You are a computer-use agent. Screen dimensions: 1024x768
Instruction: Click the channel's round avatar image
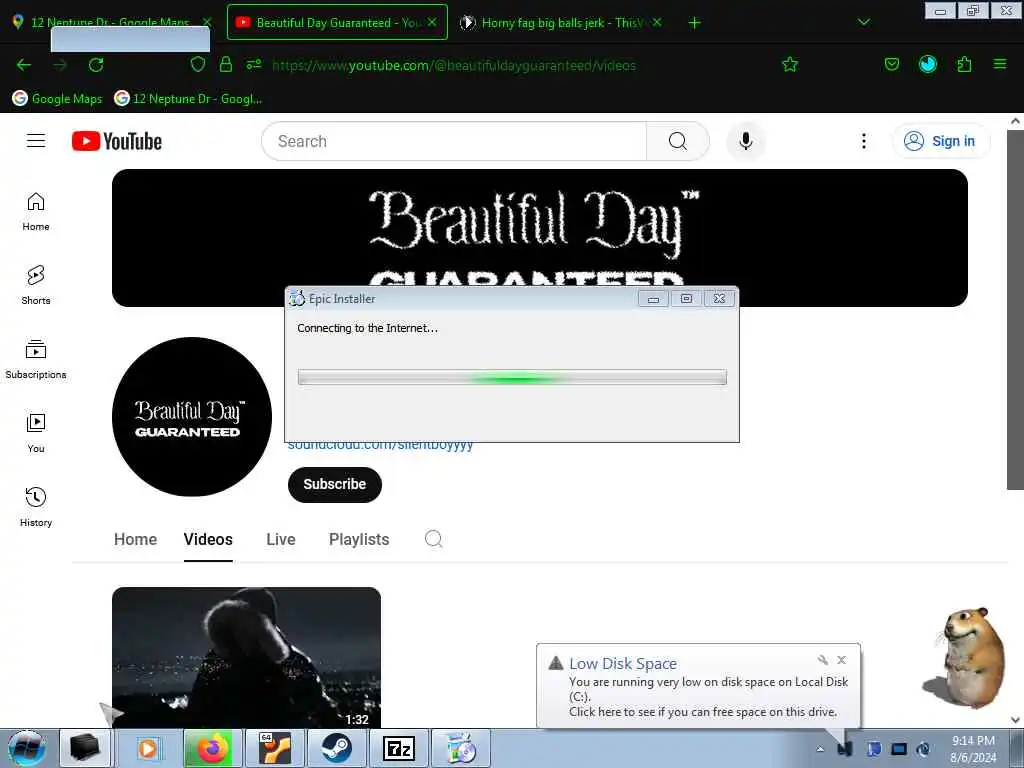(x=191, y=417)
